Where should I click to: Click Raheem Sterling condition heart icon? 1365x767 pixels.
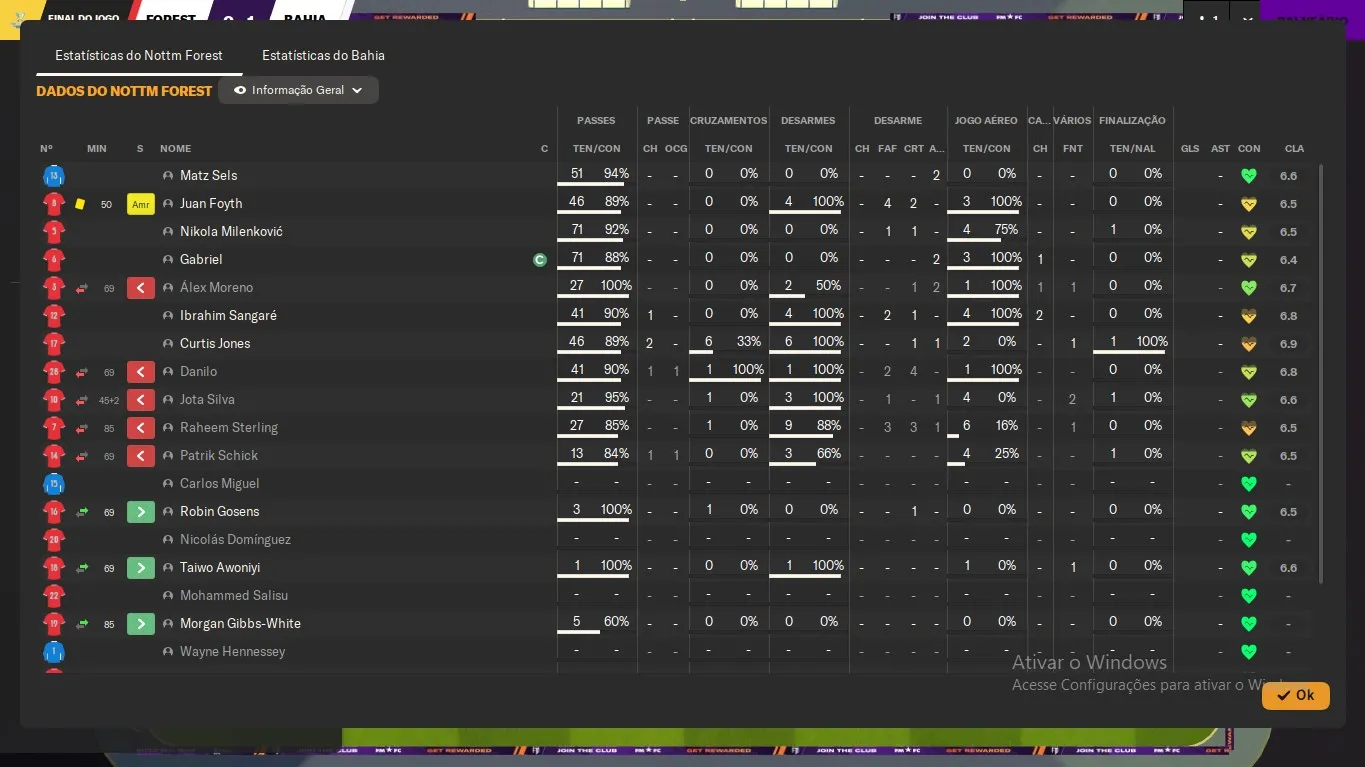point(1248,428)
